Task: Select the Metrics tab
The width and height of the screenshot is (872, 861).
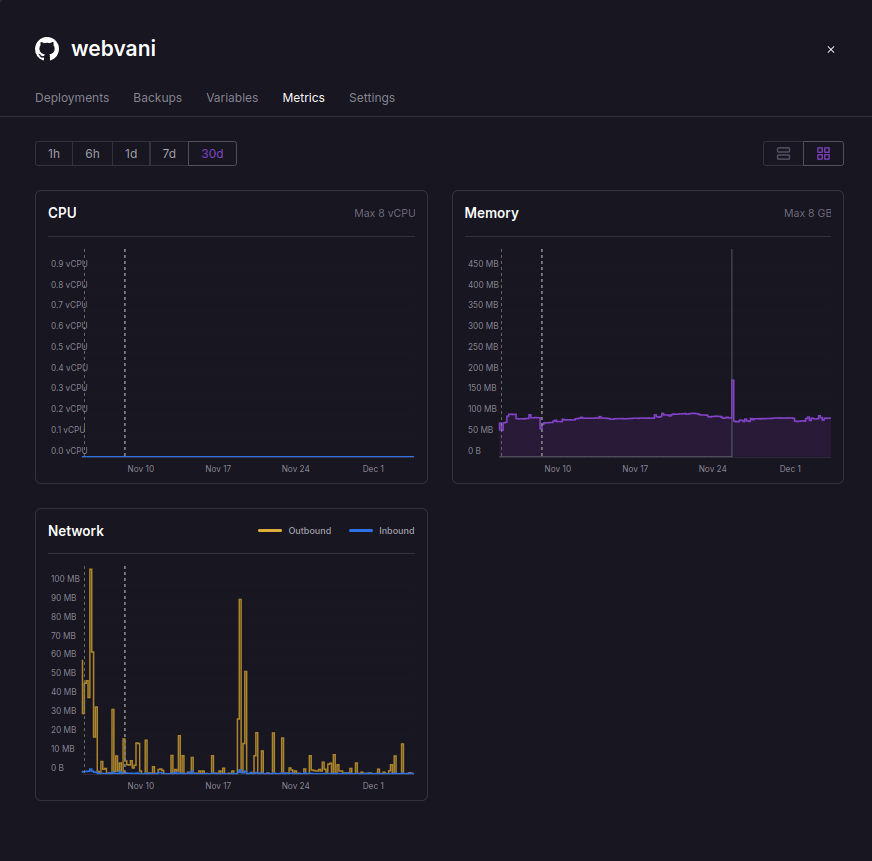Action: [x=303, y=98]
